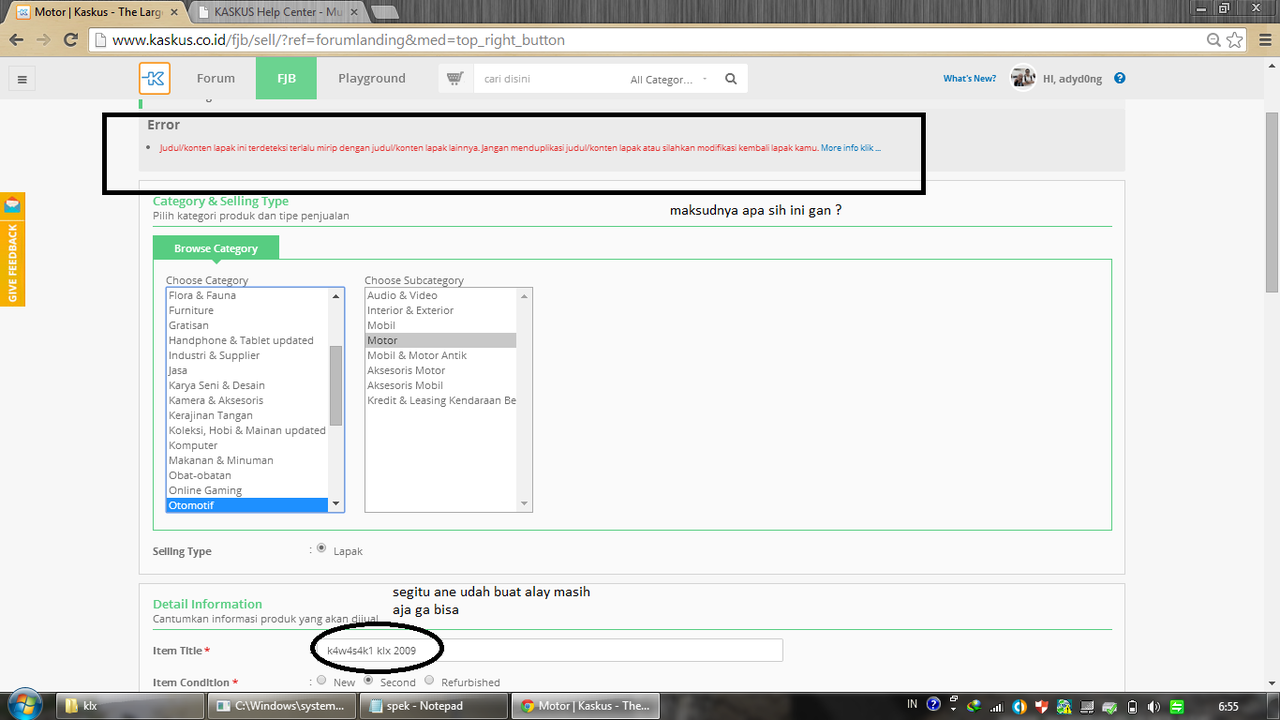Click the cari disini search box
This screenshot has height=720, width=1280.
[547, 79]
